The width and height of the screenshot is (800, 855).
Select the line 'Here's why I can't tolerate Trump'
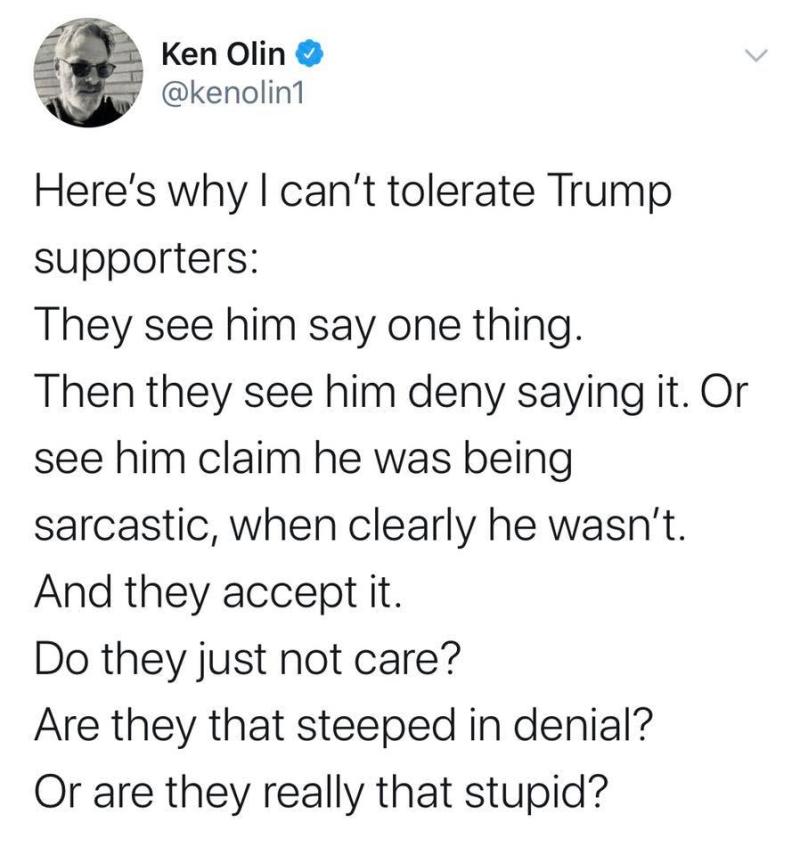(353, 193)
